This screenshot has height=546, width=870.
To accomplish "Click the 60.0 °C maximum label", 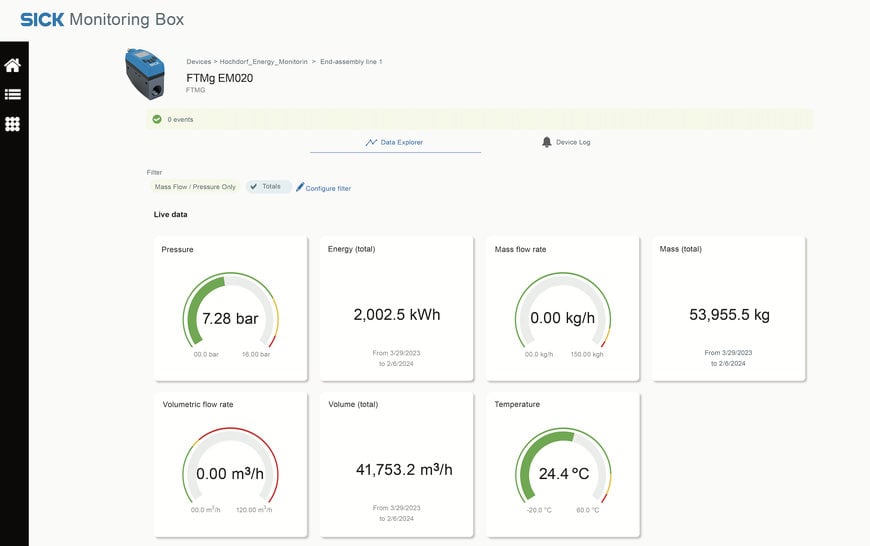I will [588, 510].
